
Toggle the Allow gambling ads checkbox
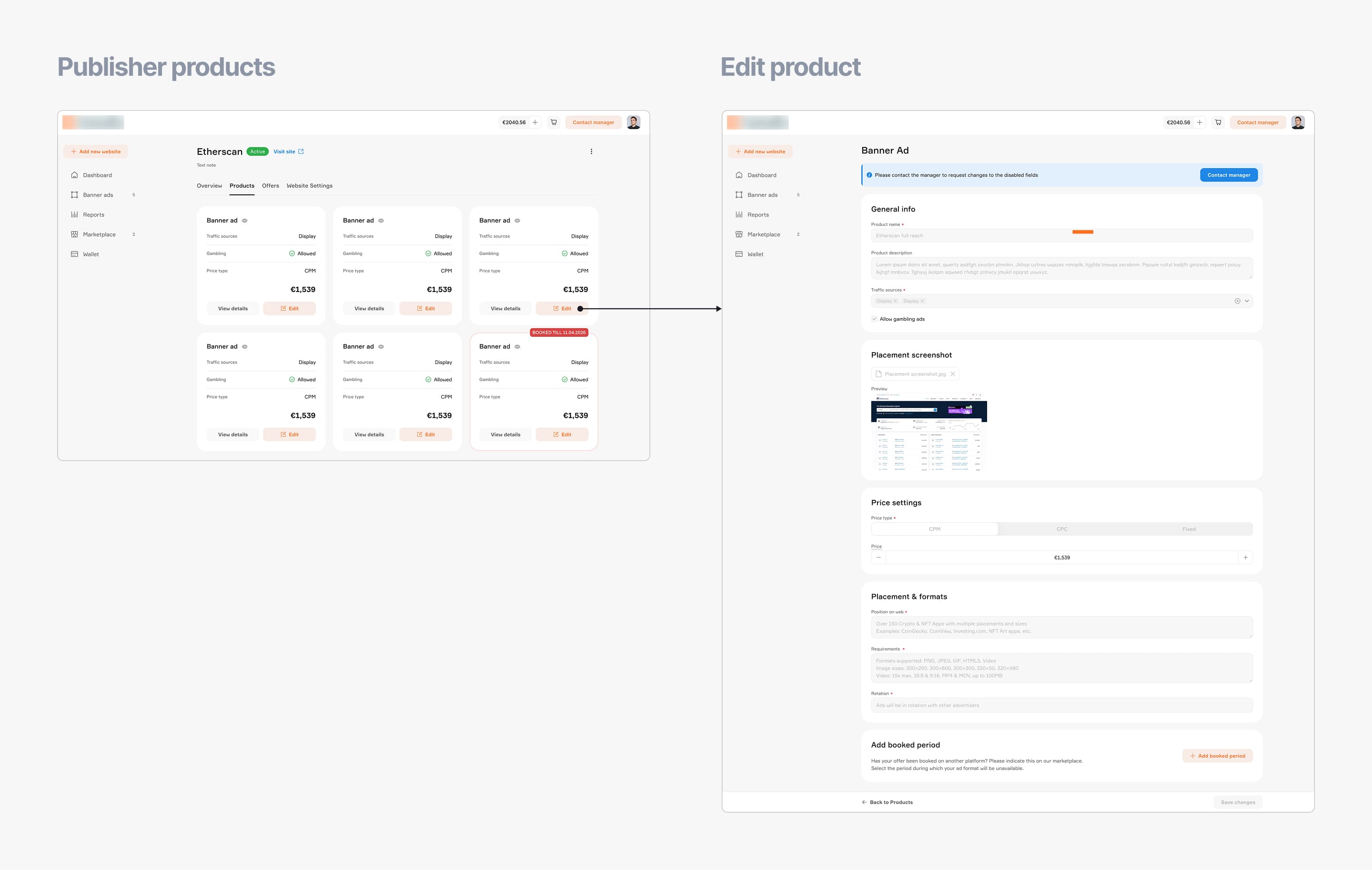(874, 319)
